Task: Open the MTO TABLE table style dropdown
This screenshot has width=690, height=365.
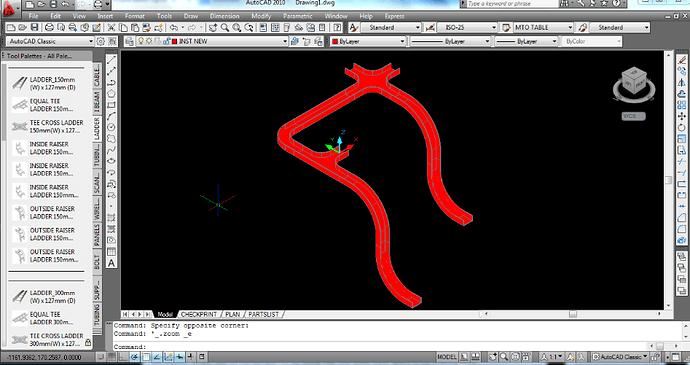Action: [543, 27]
